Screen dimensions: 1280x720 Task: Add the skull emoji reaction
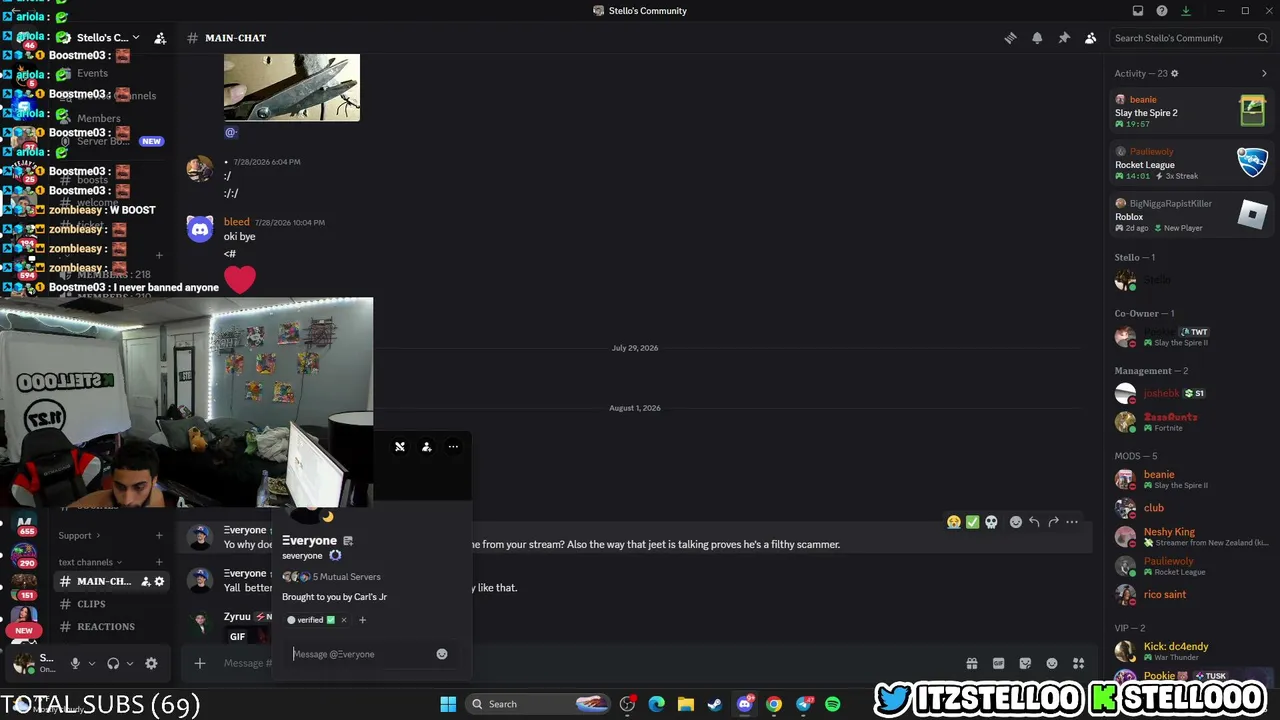click(991, 522)
